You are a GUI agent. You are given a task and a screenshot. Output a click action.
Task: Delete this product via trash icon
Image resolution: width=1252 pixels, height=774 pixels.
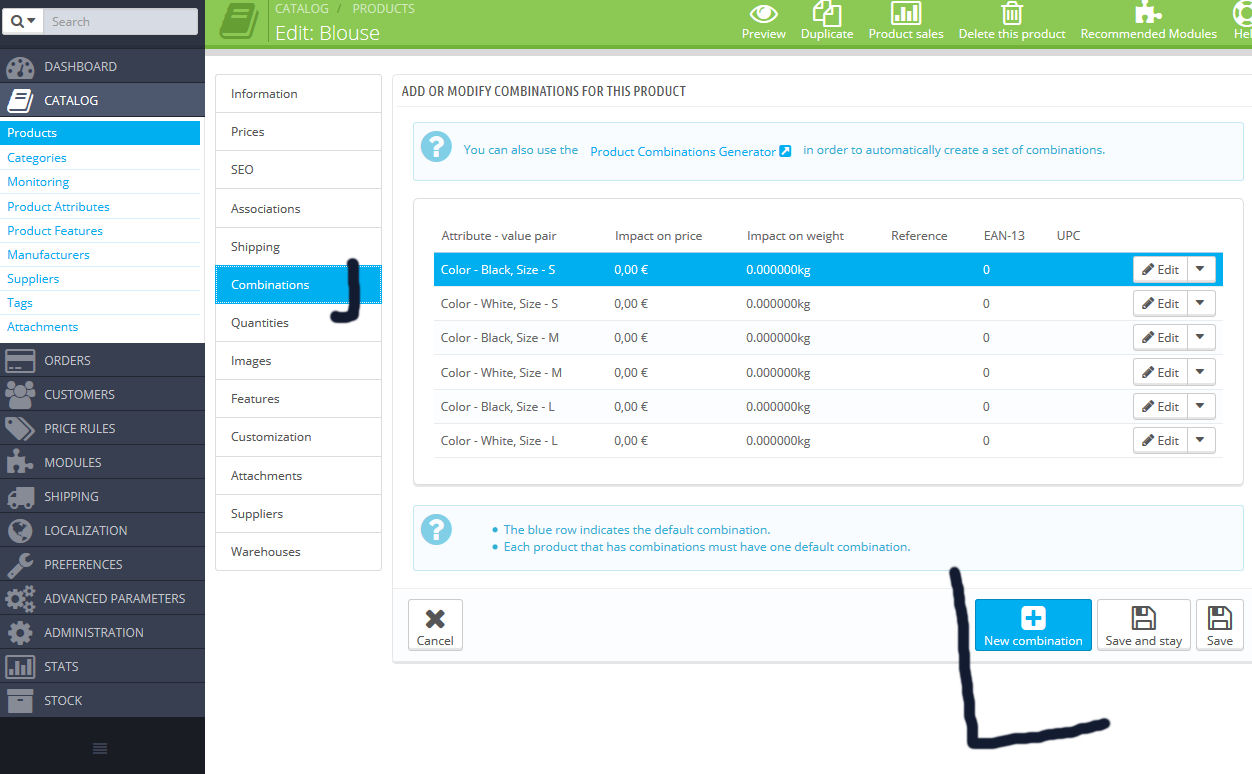[x=1012, y=13]
